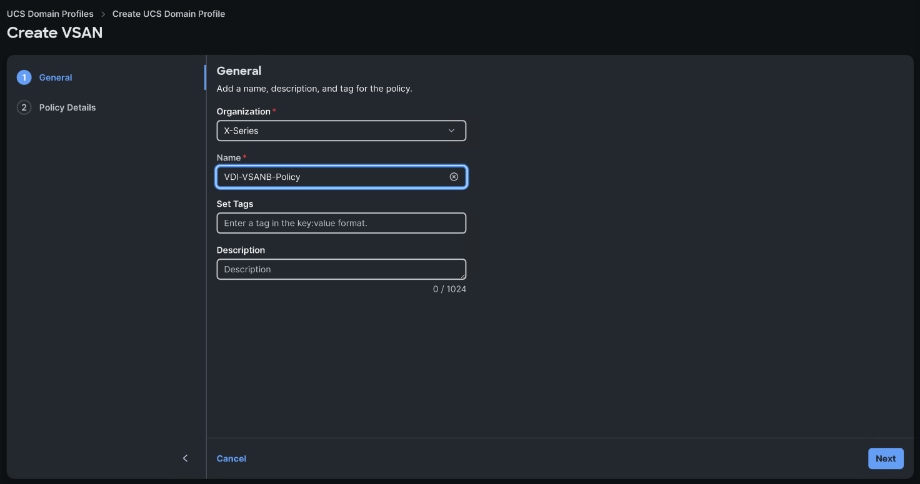Click the 'Add a name, description, and tag' text

314,89
